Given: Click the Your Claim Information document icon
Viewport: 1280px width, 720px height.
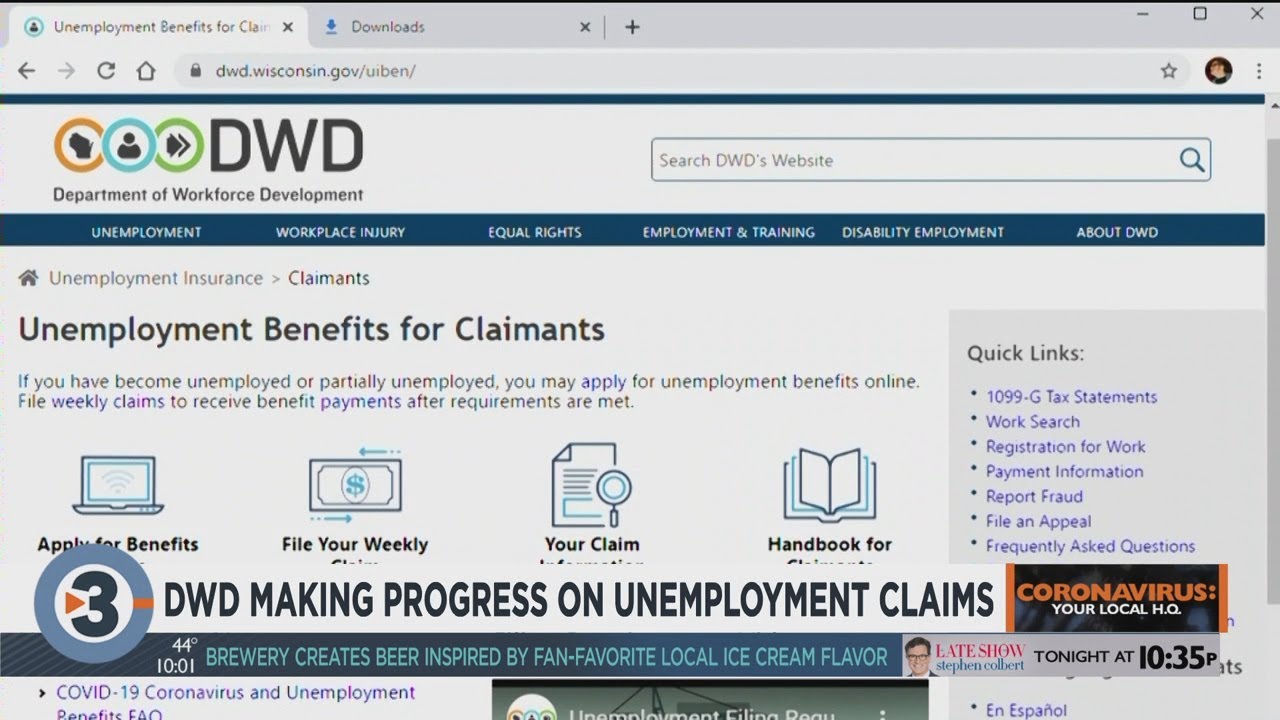Looking at the screenshot, I should (x=591, y=485).
